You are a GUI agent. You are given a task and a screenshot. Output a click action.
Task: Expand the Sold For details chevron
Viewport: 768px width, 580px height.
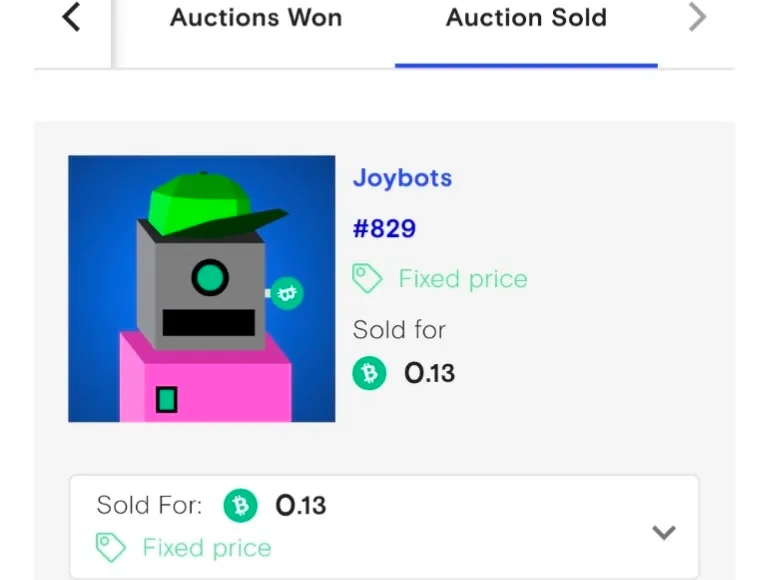click(x=664, y=532)
